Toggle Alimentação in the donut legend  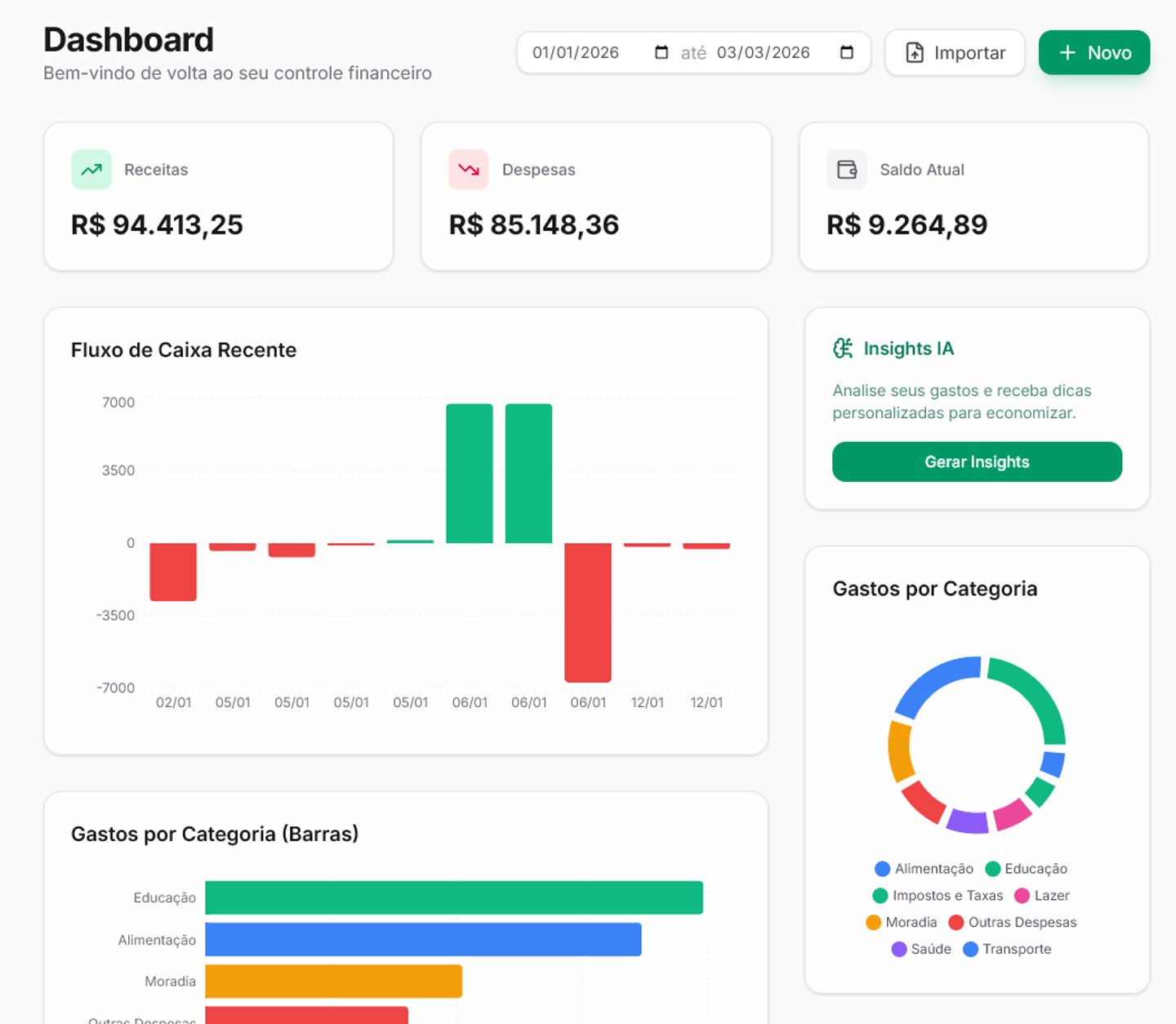pos(934,868)
